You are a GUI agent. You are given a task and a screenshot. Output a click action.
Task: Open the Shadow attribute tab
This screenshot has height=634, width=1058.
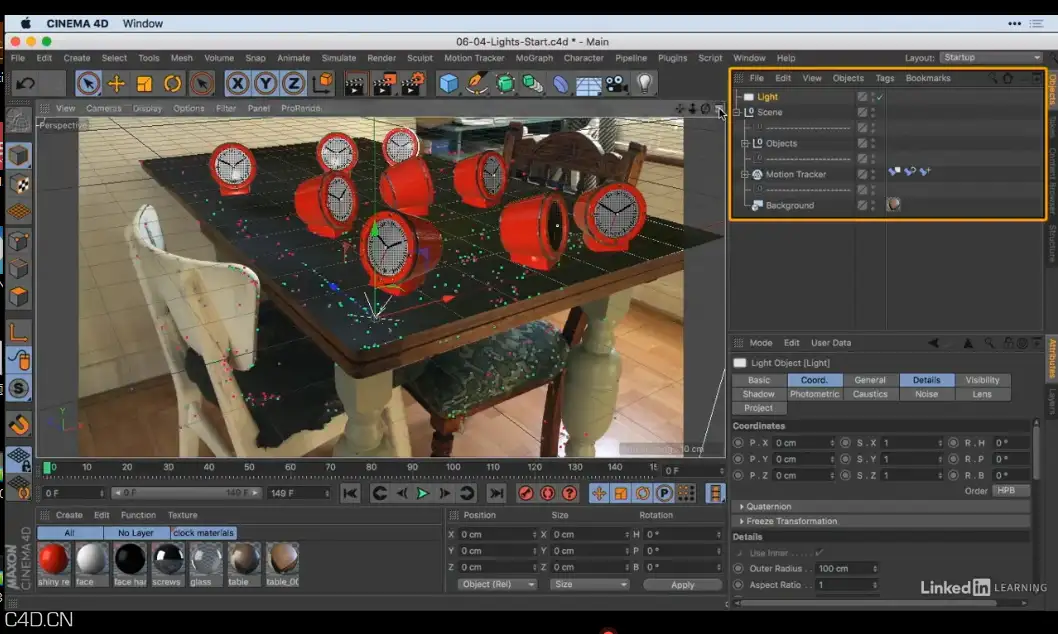click(x=758, y=394)
